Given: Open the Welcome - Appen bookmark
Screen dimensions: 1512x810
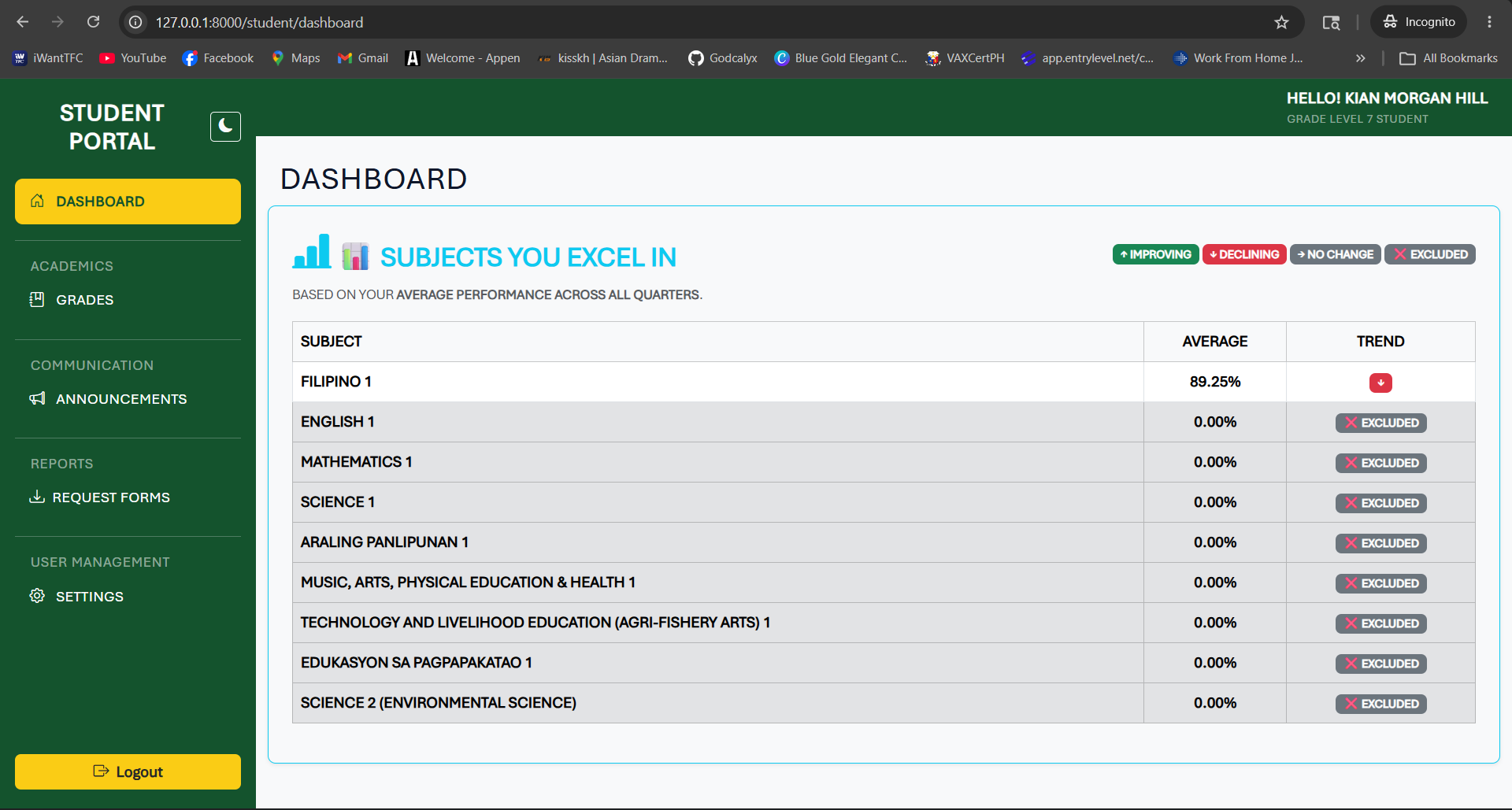Looking at the screenshot, I should point(462,58).
